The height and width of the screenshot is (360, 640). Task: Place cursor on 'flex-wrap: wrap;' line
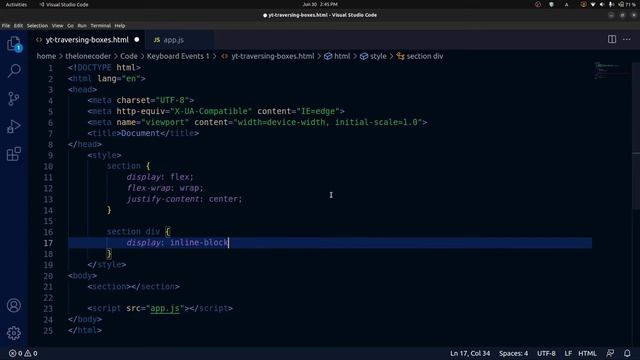(x=164, y=188)
